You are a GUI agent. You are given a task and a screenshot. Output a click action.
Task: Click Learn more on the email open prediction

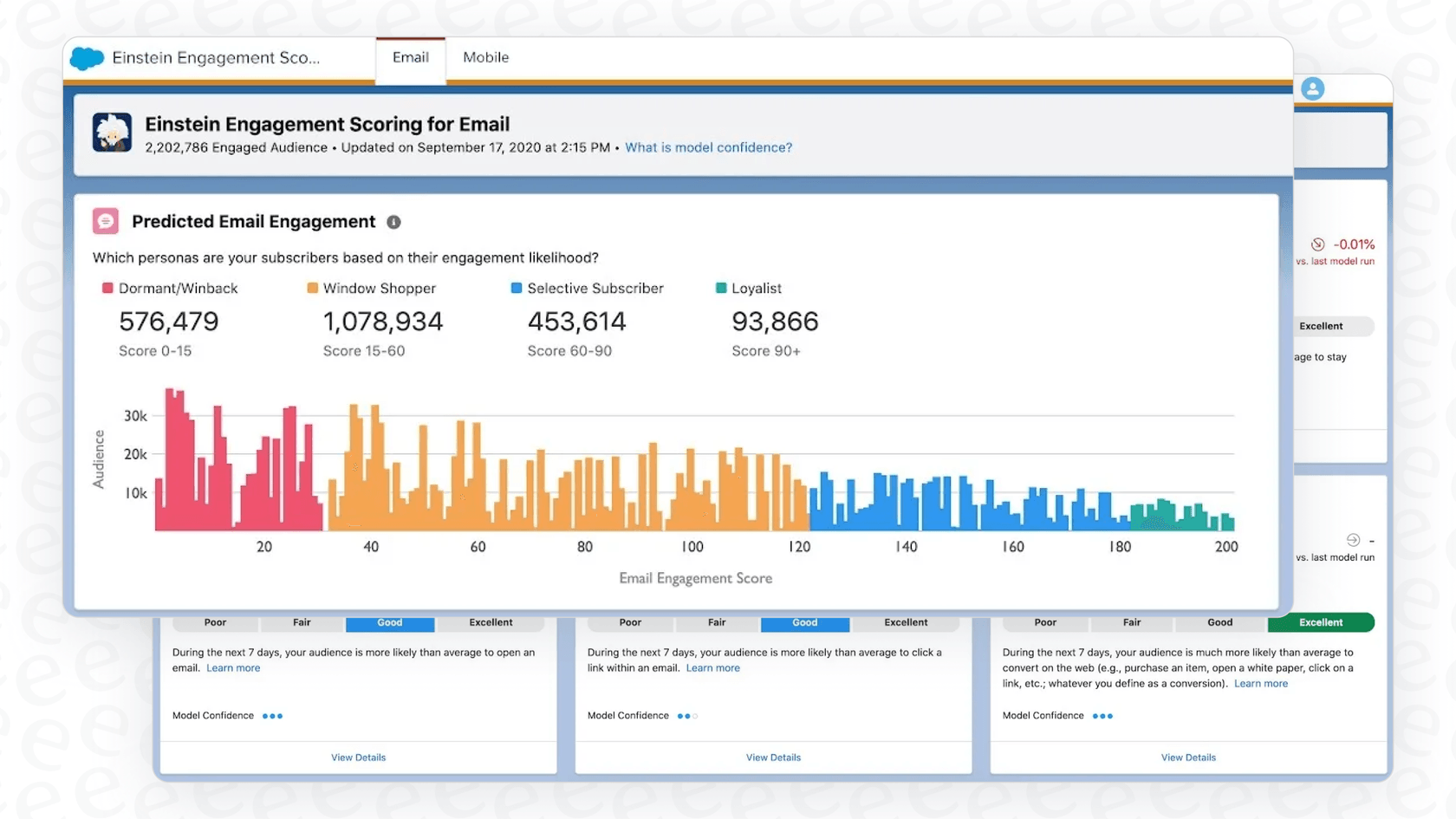coord(232,667)
